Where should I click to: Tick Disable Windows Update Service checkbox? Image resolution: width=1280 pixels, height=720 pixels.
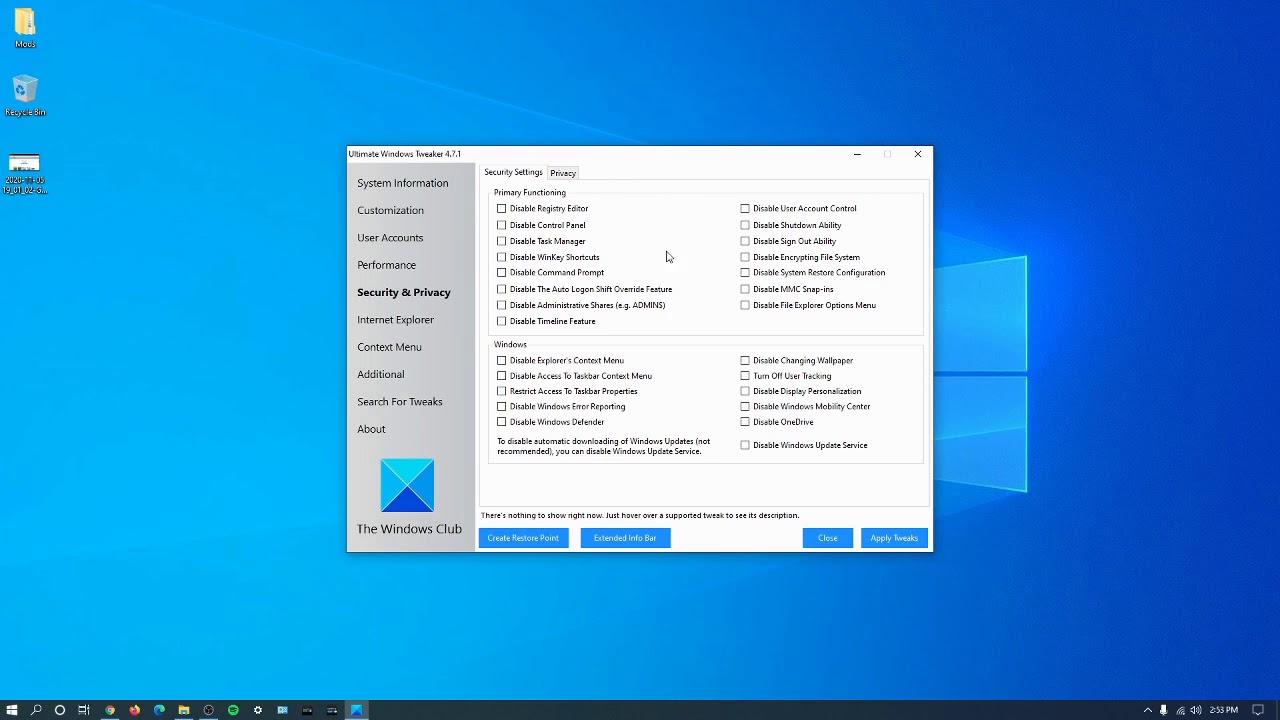(x=745, y=445)
